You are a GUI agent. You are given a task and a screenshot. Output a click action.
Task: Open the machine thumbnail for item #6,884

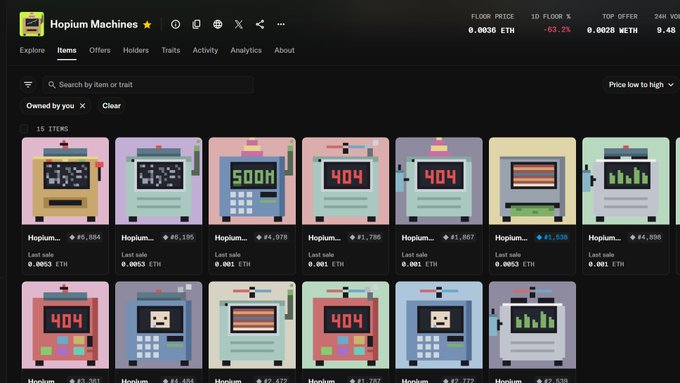65,181
